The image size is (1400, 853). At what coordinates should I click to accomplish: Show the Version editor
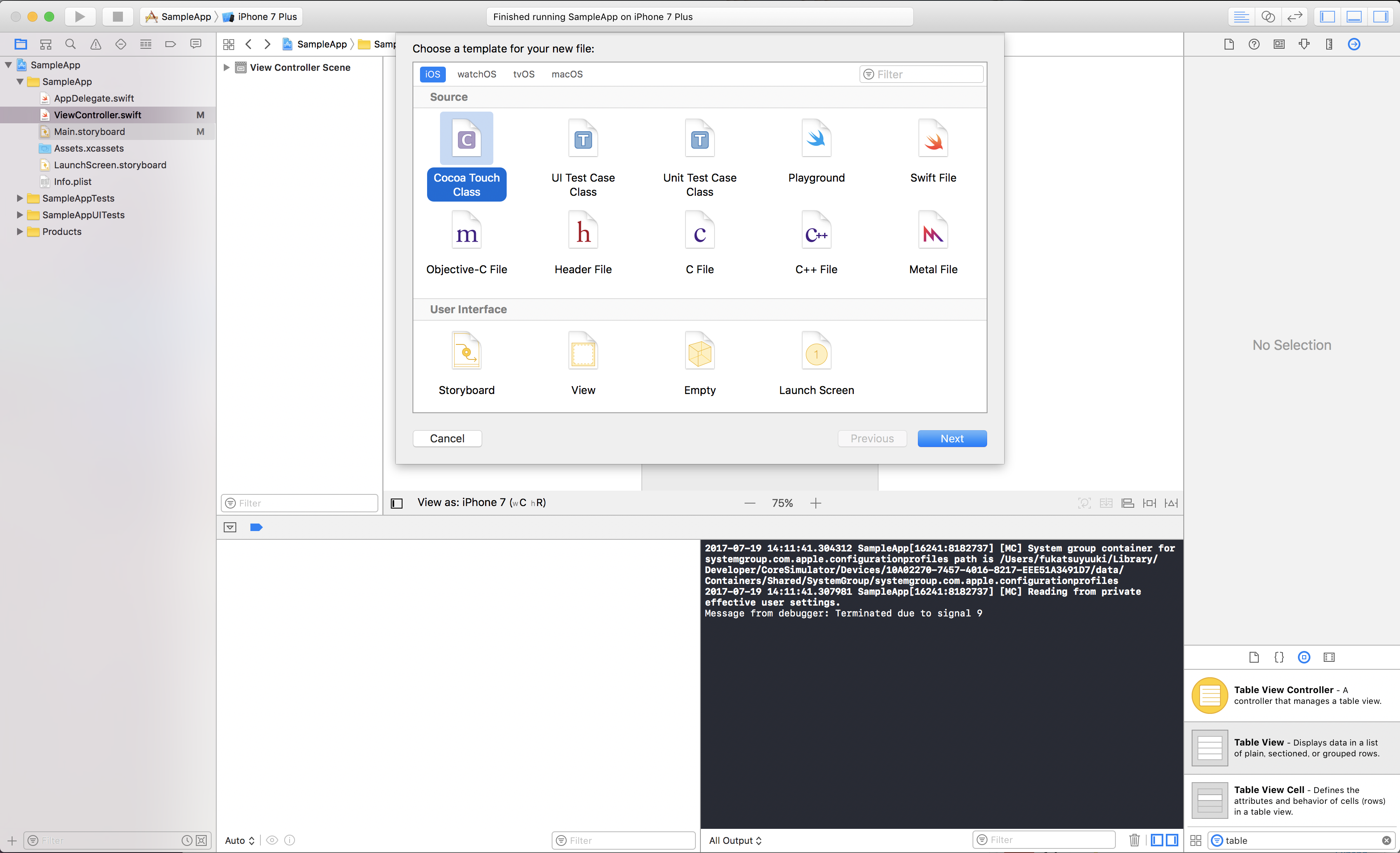[x=1294, y=17]
